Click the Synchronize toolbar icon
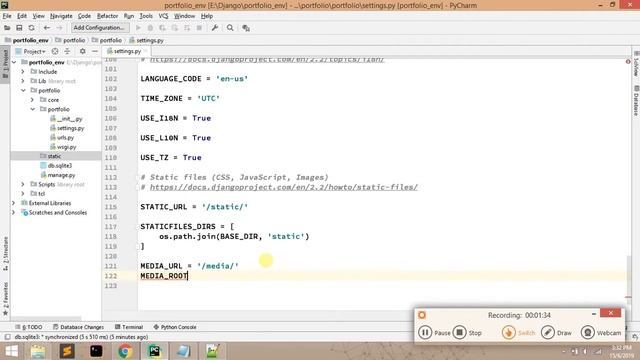640x360 pixels. (31, 28)
